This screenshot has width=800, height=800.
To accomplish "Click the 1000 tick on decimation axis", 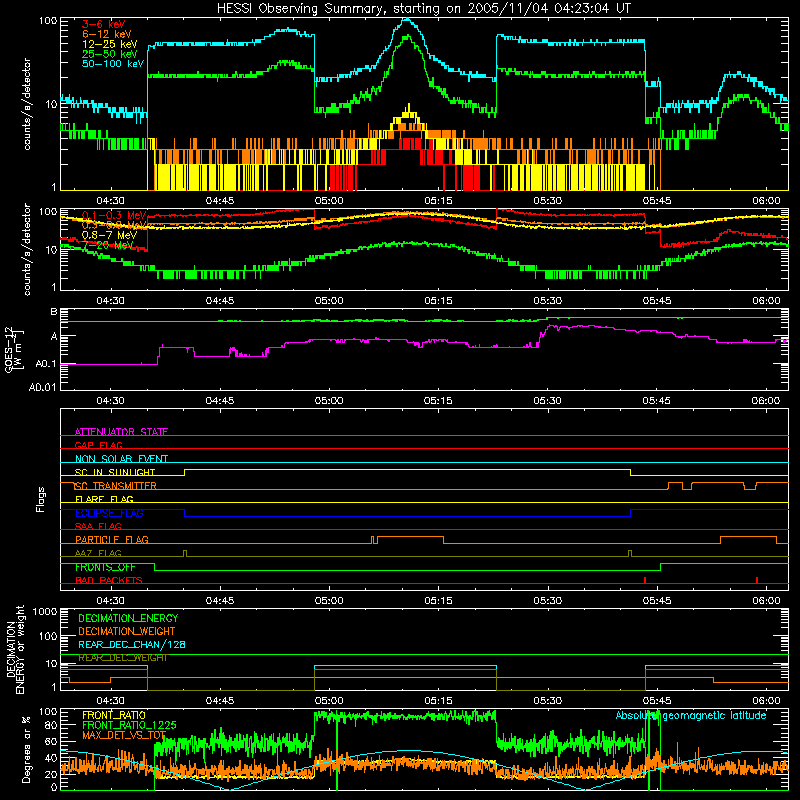I will tap(45, 611).
